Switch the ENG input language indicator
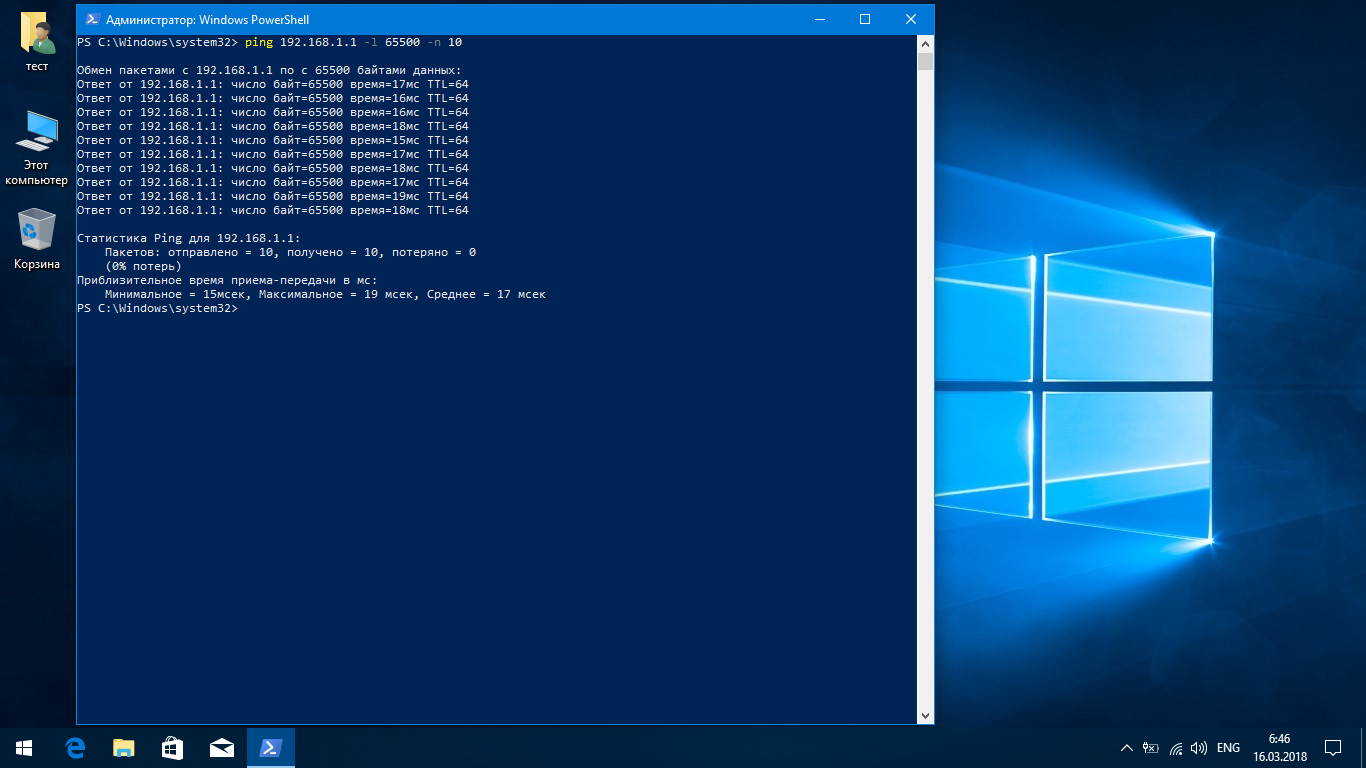The width and height of the screenshot is (1366, 768). 1228,747
